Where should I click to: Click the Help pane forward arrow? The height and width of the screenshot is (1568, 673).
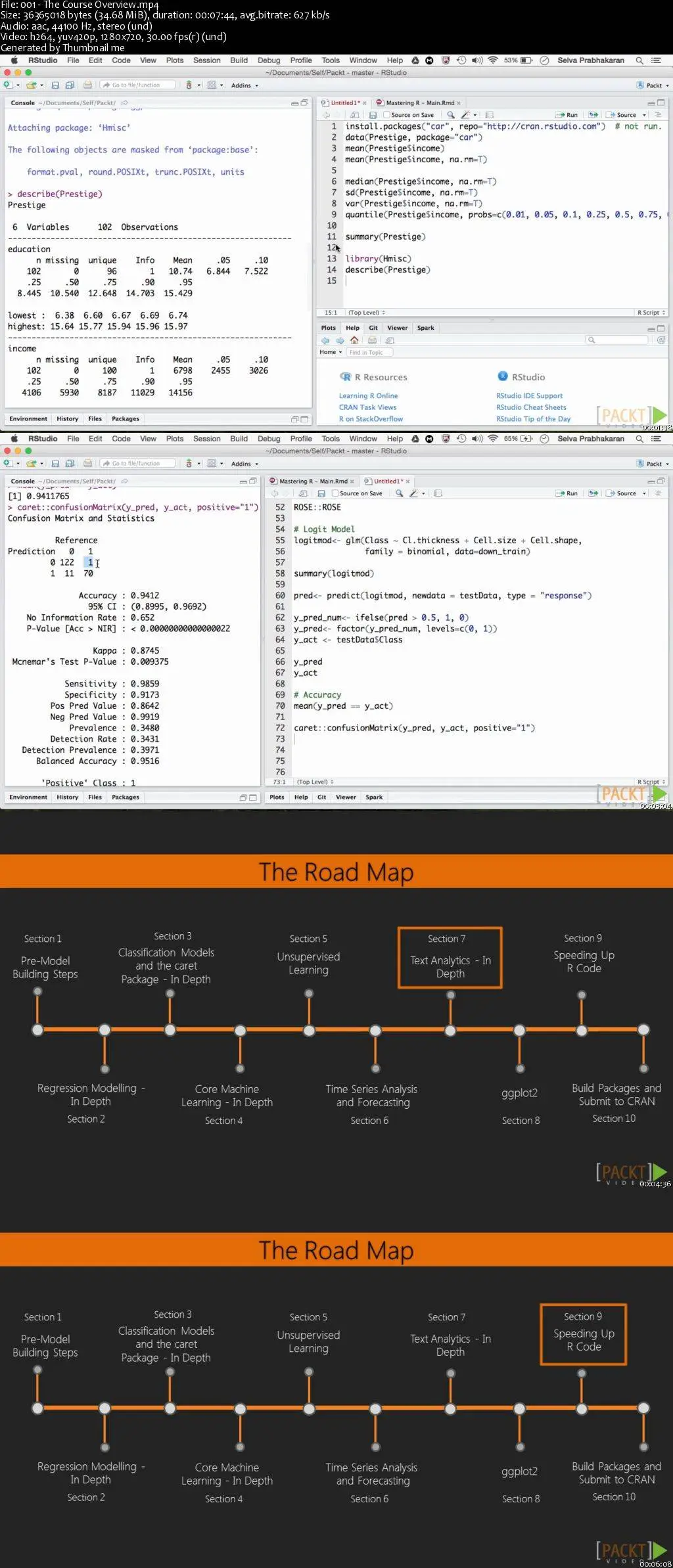(340, 340)
